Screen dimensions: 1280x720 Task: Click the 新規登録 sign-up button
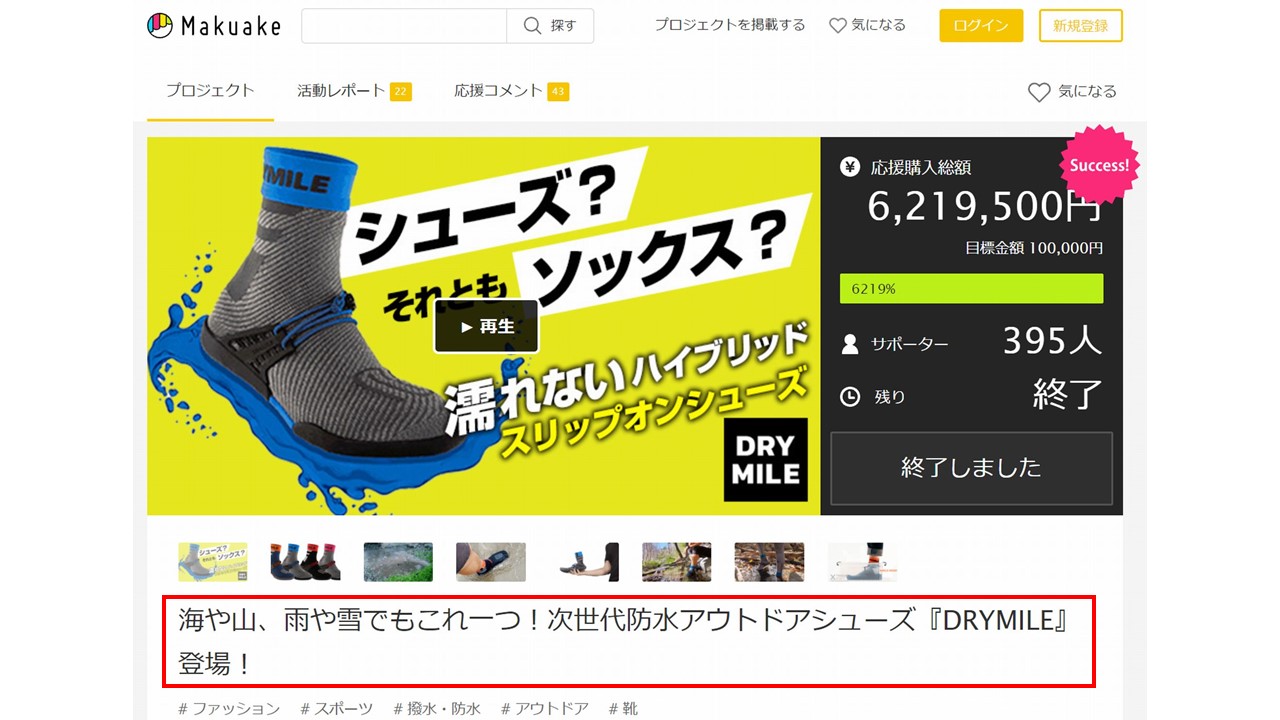(1080, 26)
